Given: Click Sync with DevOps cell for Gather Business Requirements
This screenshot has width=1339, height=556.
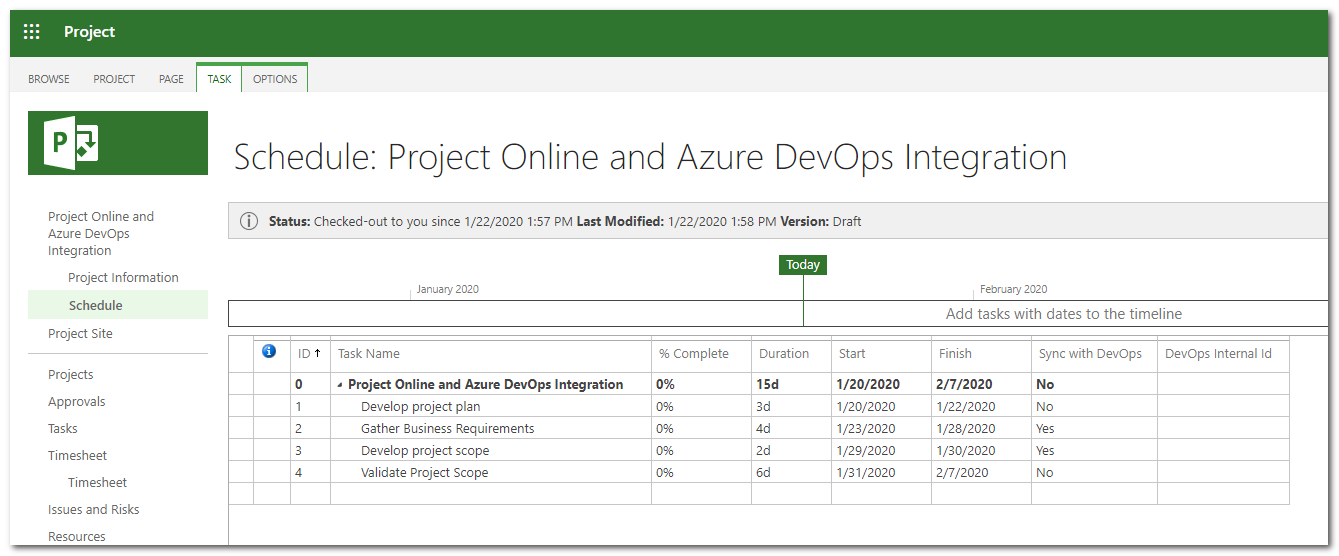Looking at the screenshot, I should [1093, 429].
